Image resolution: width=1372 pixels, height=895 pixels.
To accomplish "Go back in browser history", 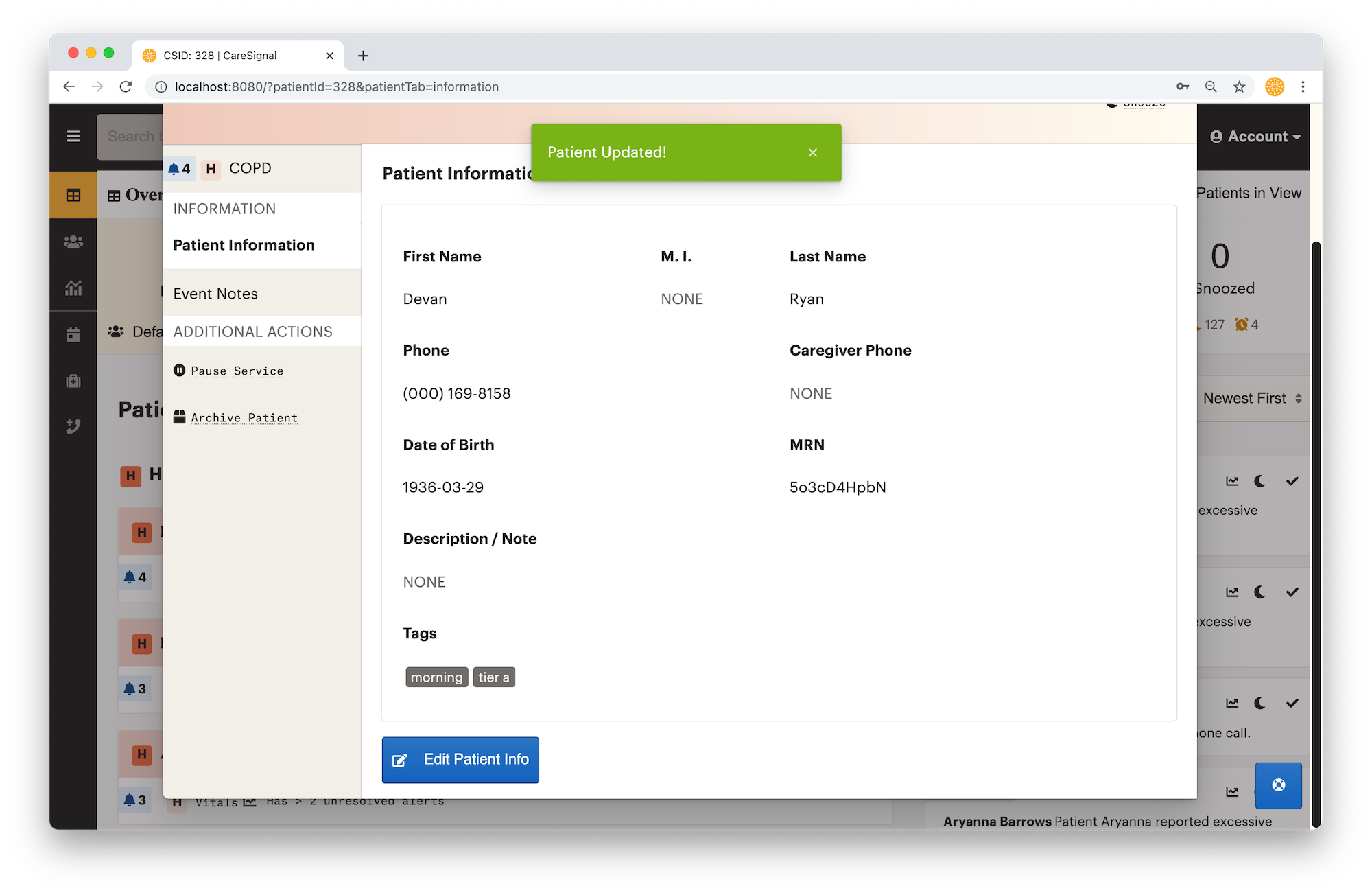I will click(69, 86).
